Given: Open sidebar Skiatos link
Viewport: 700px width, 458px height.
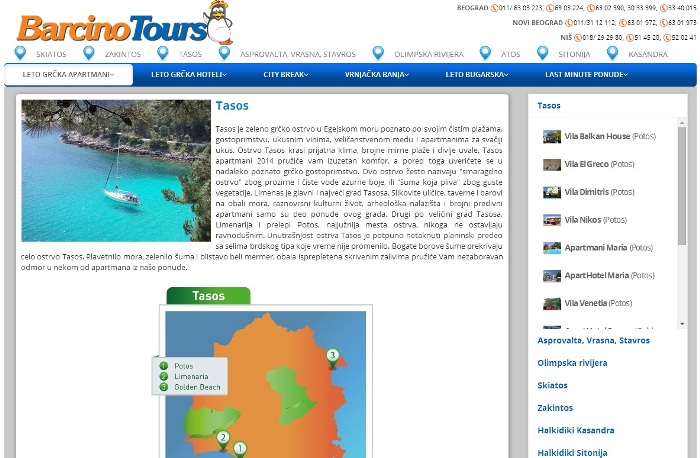Looking at the screenshot, I should click(x=552, y=385).
